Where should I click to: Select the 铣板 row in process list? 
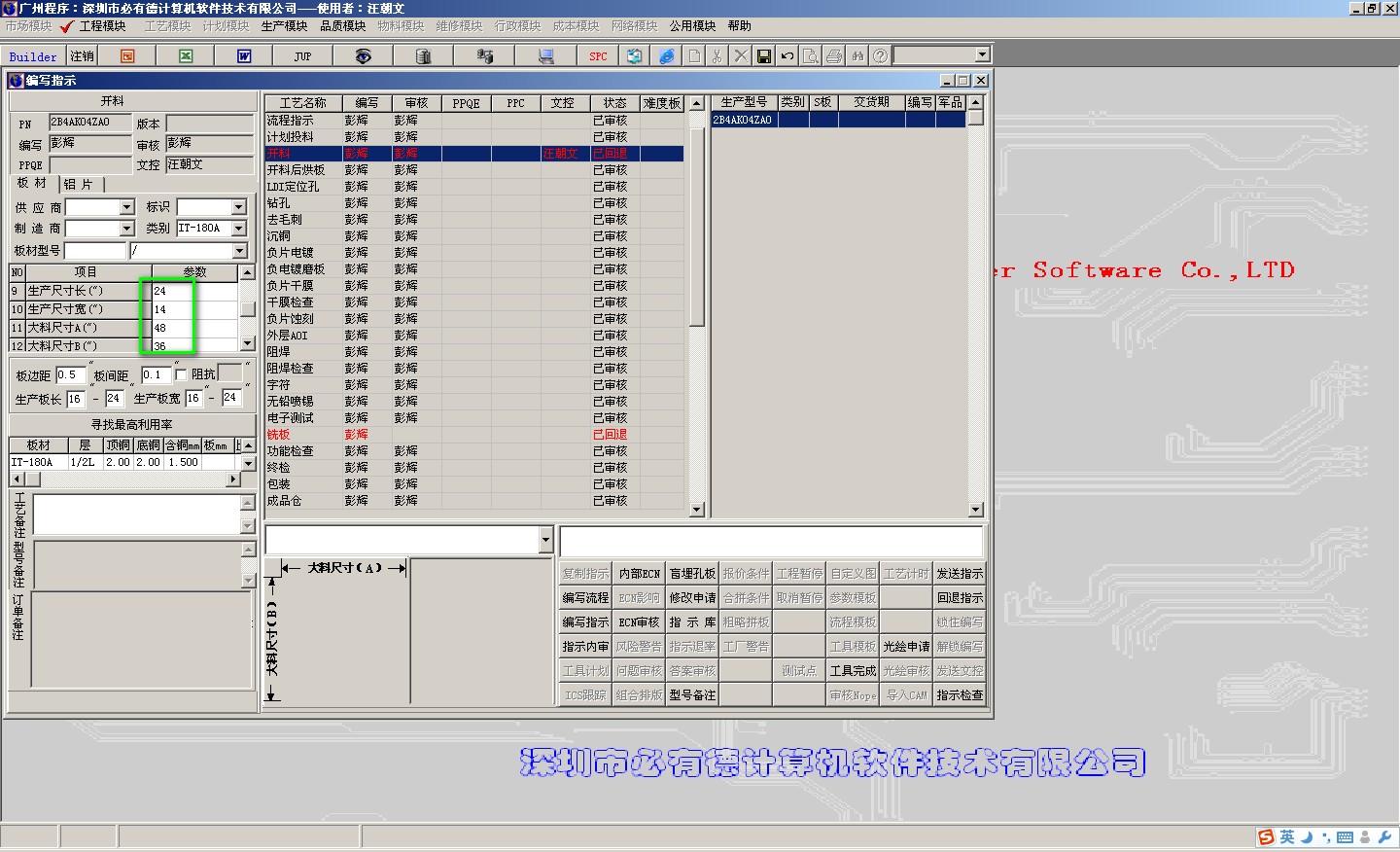coord(474,435)
